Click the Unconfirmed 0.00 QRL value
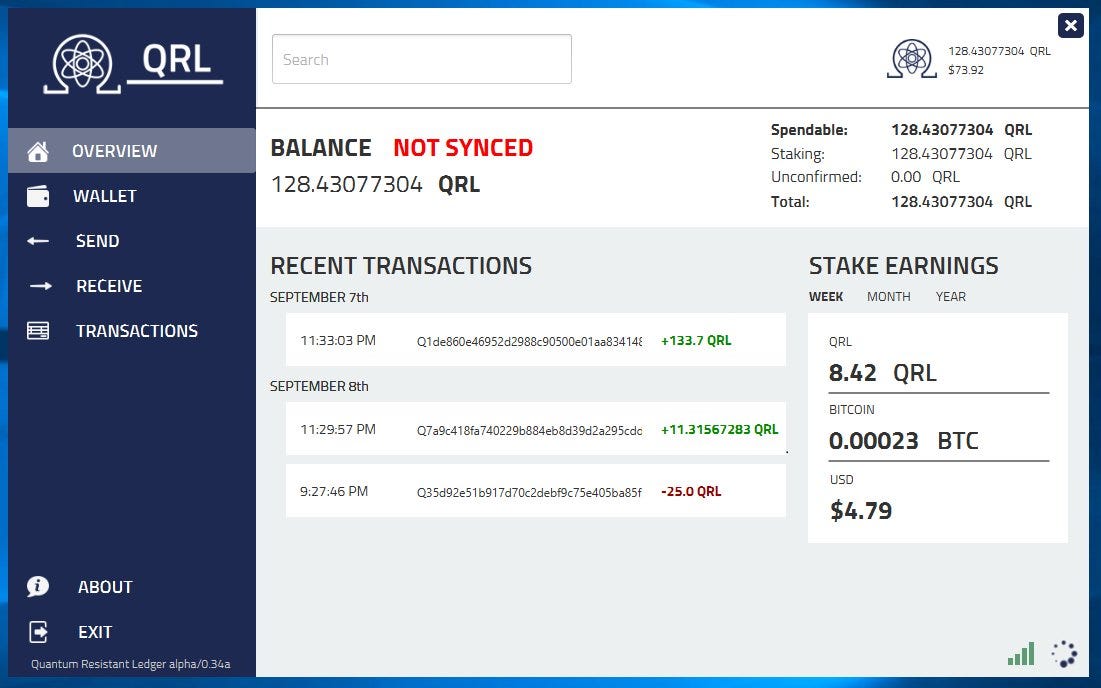The width and height of the screenshot is (1101, 688). click(925, 177)
